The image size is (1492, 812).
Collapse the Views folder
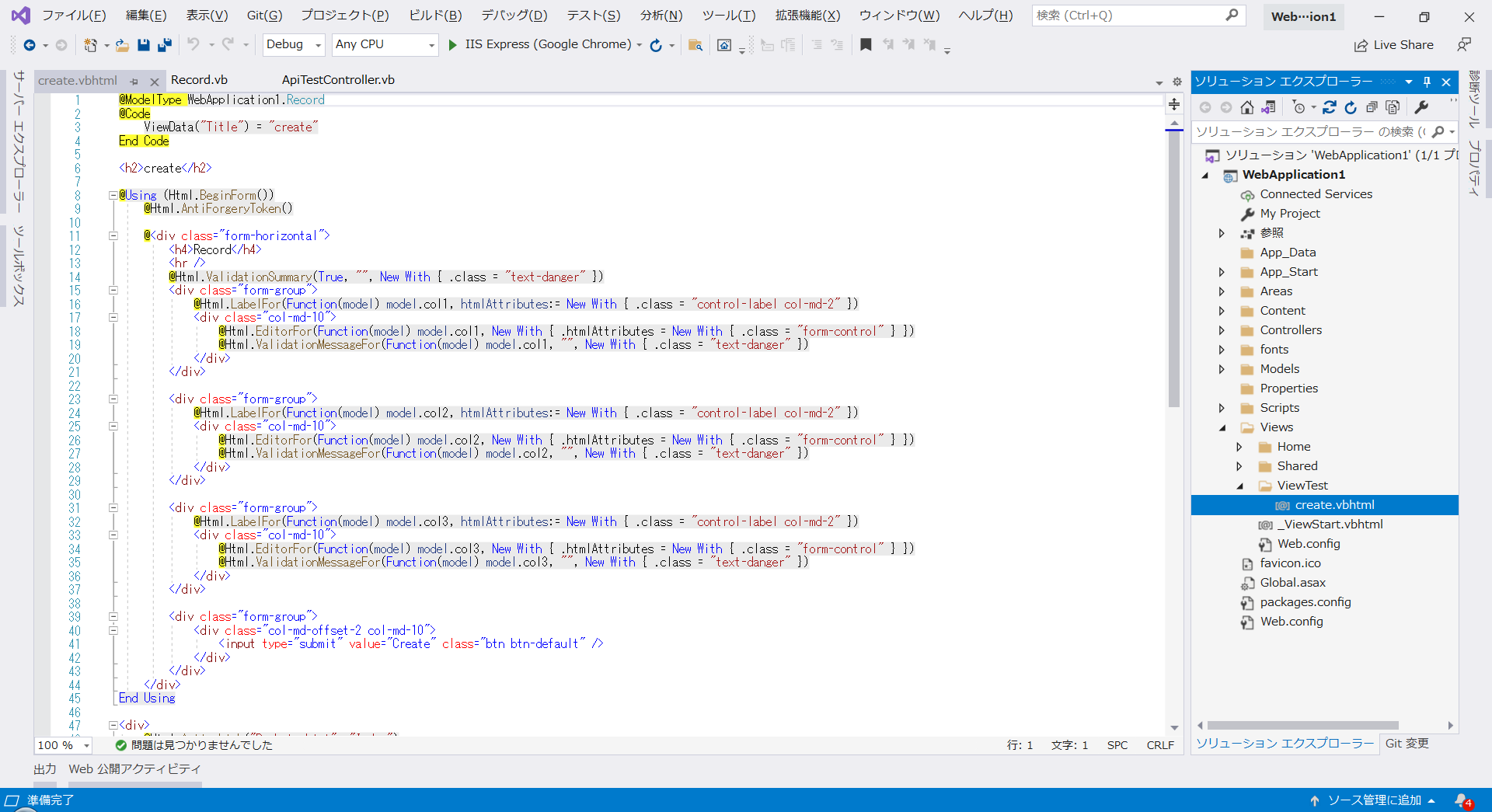tap(1222, 427)
